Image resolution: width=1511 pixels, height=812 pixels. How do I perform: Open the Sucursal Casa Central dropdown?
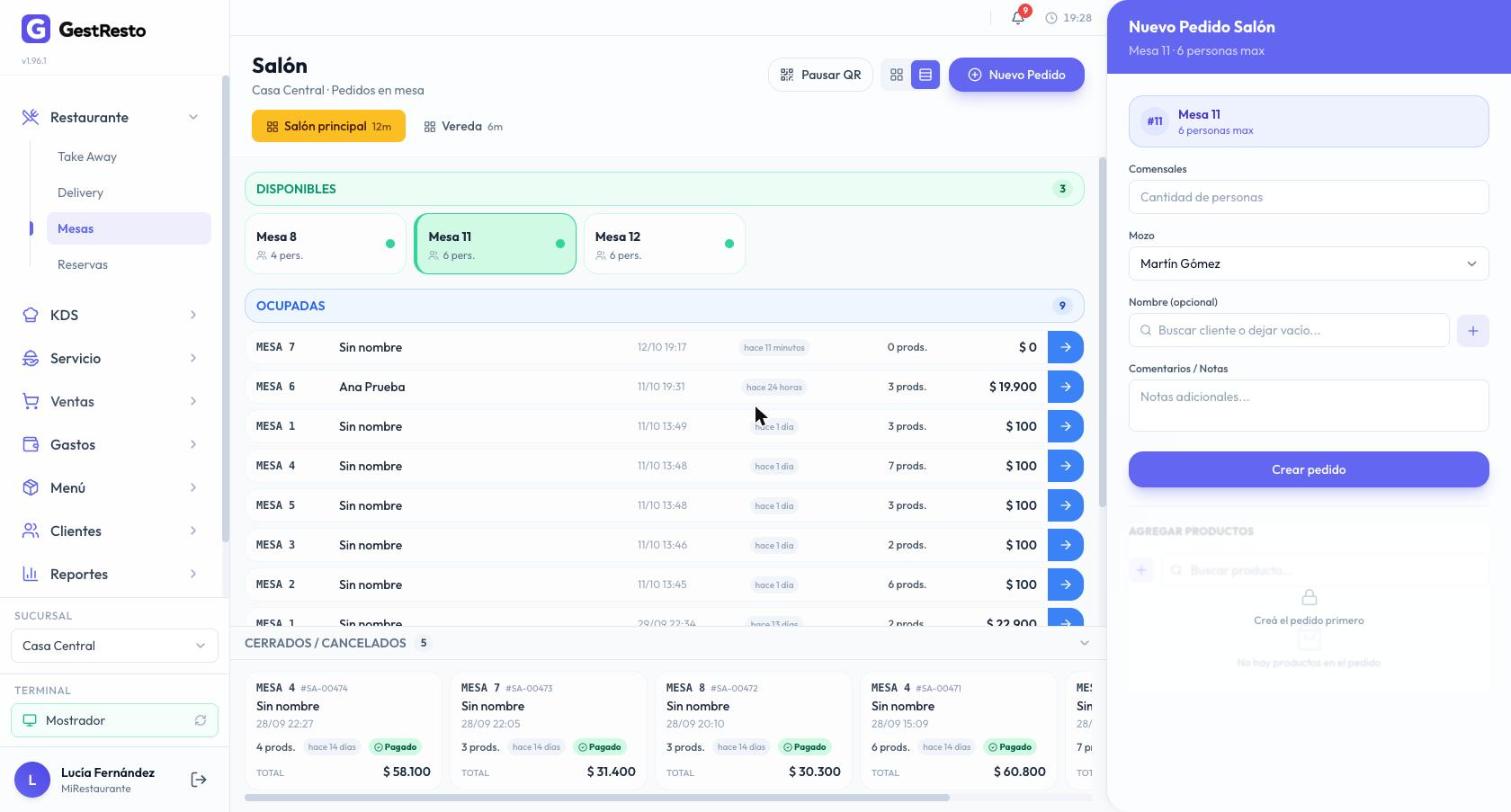[x=115, y=646]
